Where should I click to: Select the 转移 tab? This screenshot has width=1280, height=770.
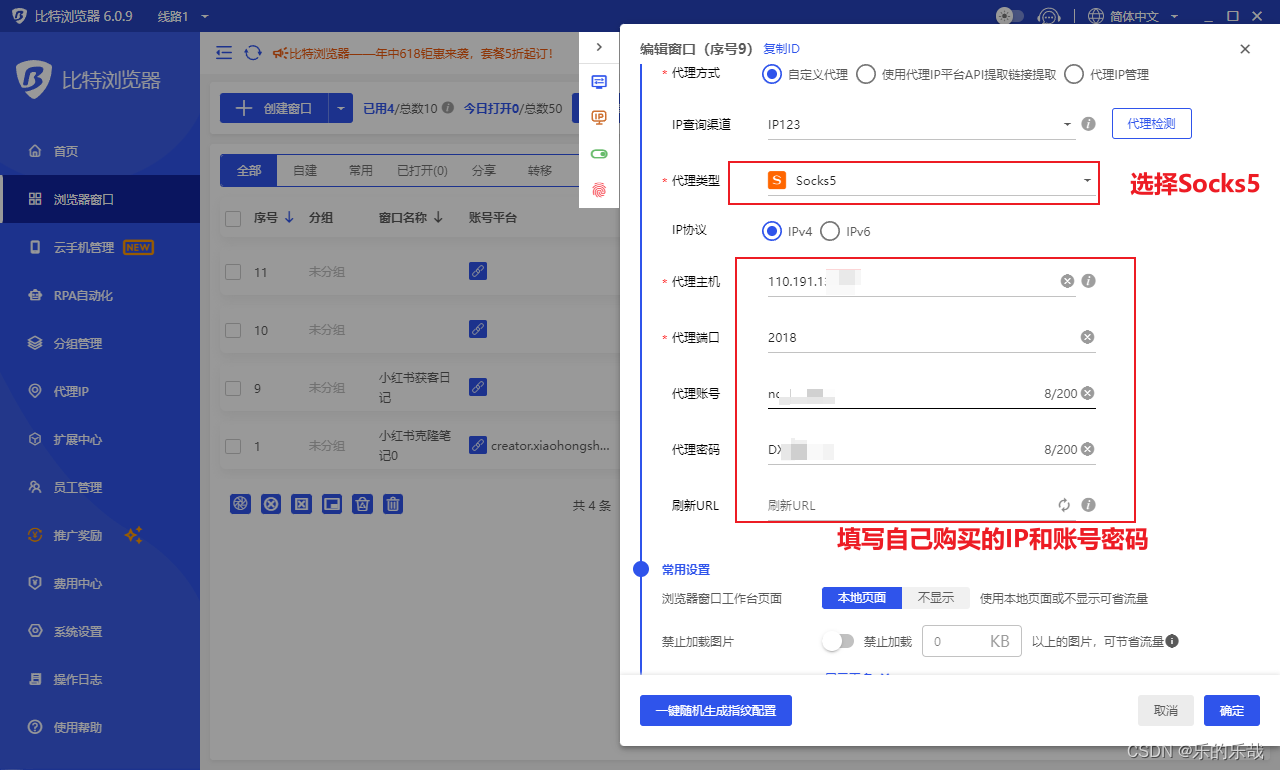point(540,171)
